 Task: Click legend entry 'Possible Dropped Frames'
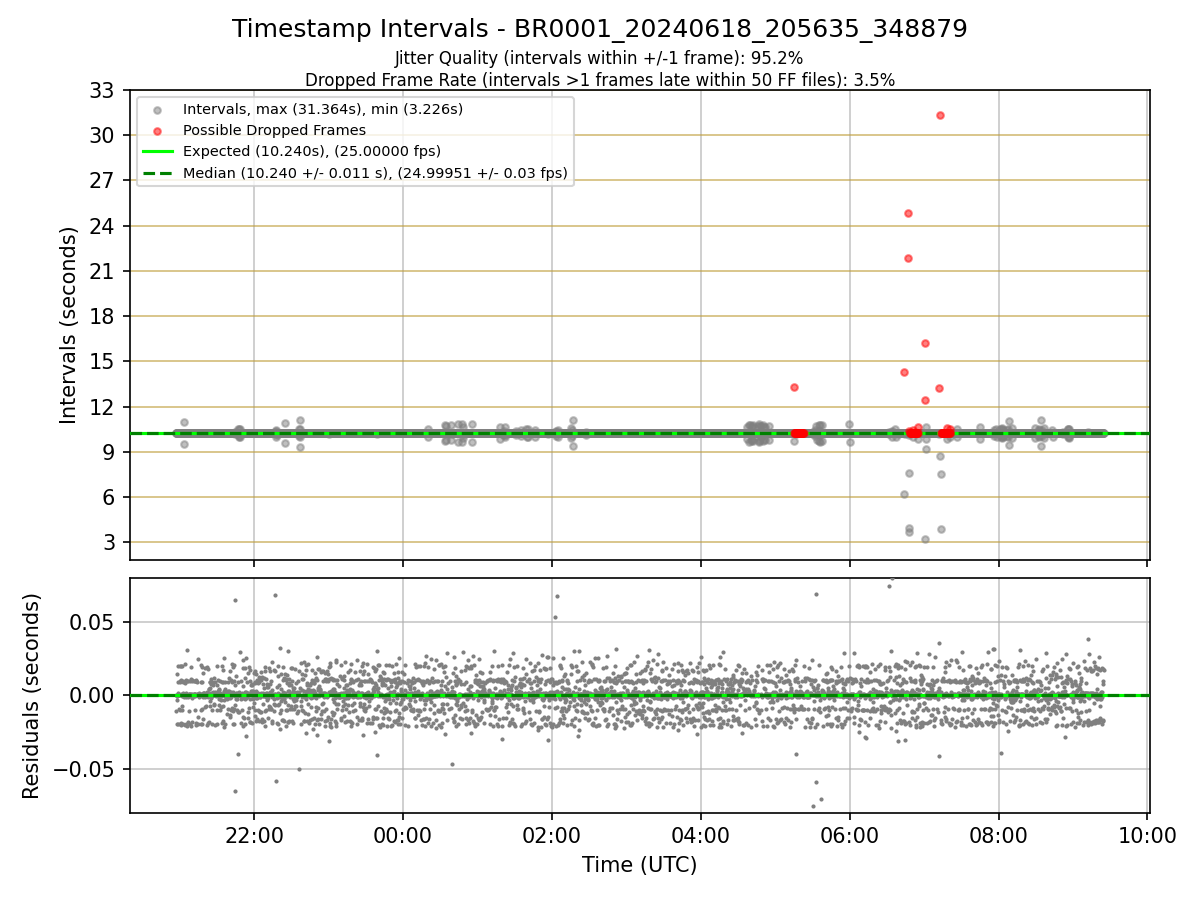(274, 130)
